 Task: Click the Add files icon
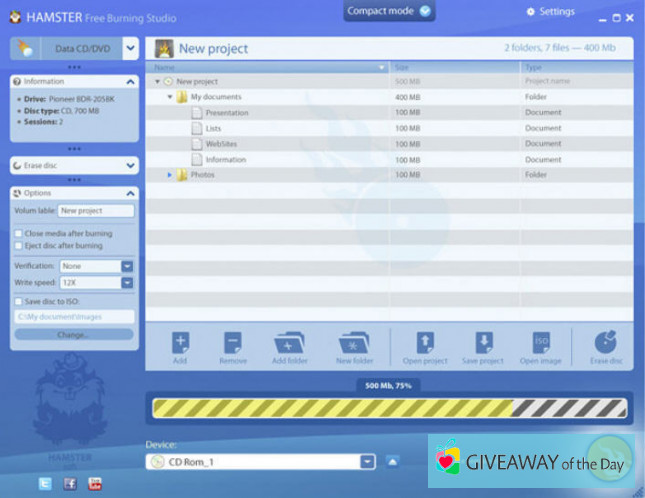click(x=180, y=345)
